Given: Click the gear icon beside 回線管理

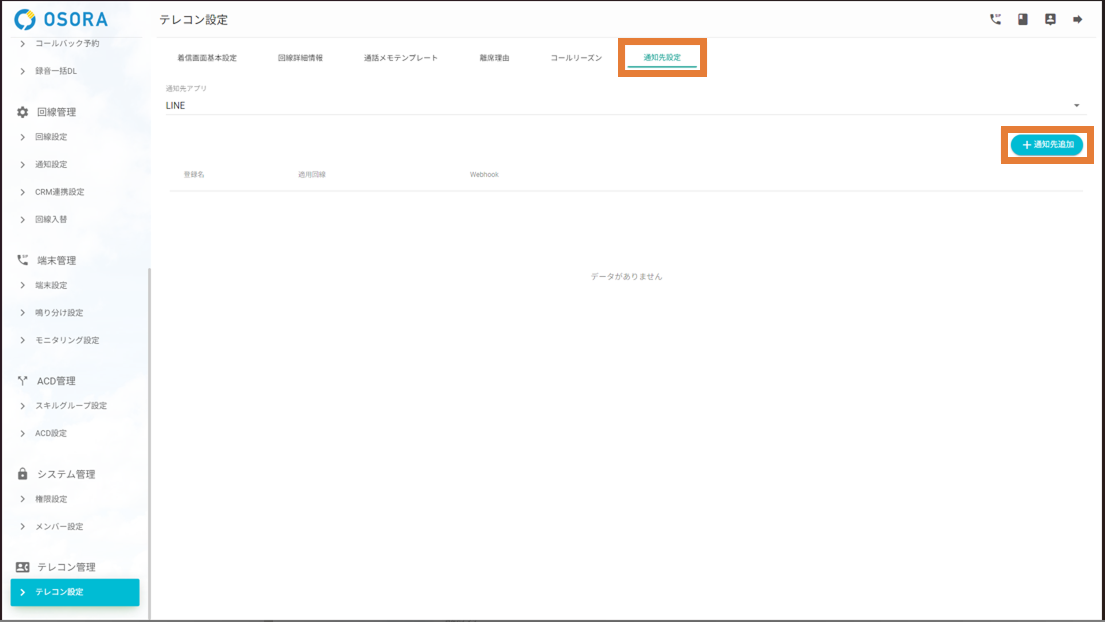Looking at the screenshot, I should pos(21,112).
